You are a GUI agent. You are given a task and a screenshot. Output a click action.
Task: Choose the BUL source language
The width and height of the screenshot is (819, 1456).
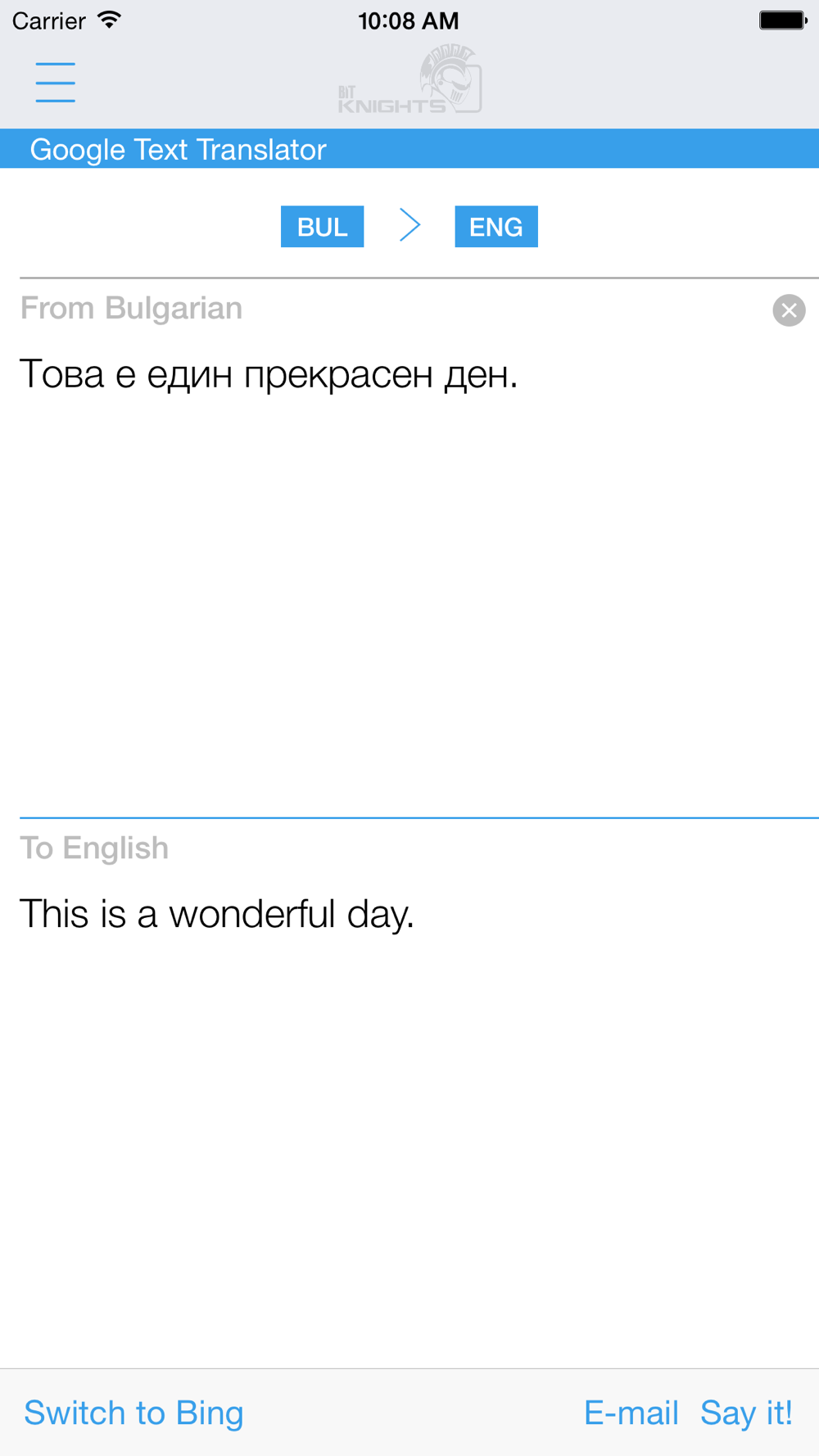[322, 227]
